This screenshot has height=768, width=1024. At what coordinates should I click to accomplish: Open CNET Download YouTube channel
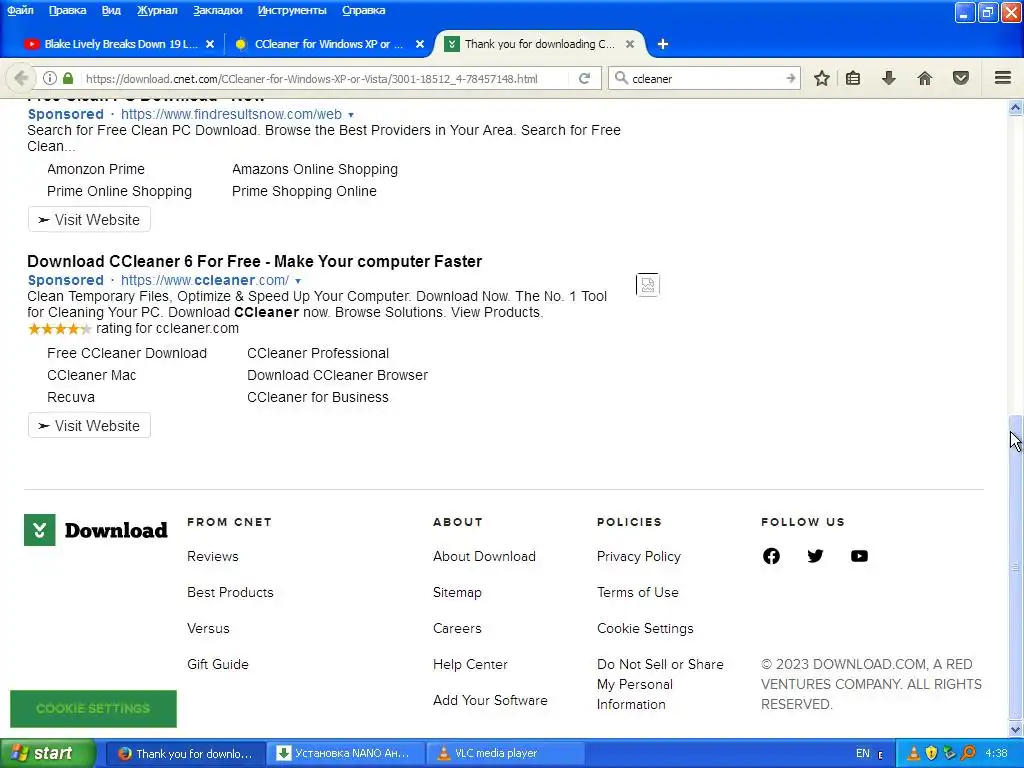859,556
